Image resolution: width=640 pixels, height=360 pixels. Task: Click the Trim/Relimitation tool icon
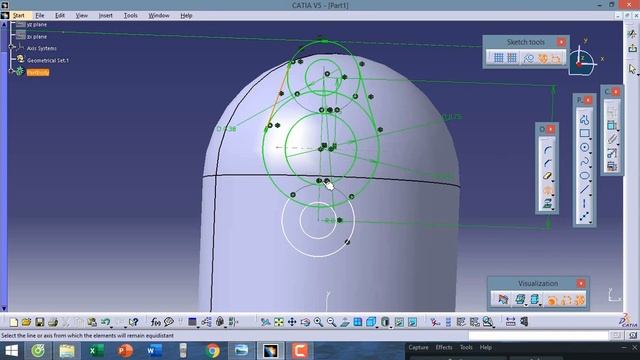pos(547,176)
